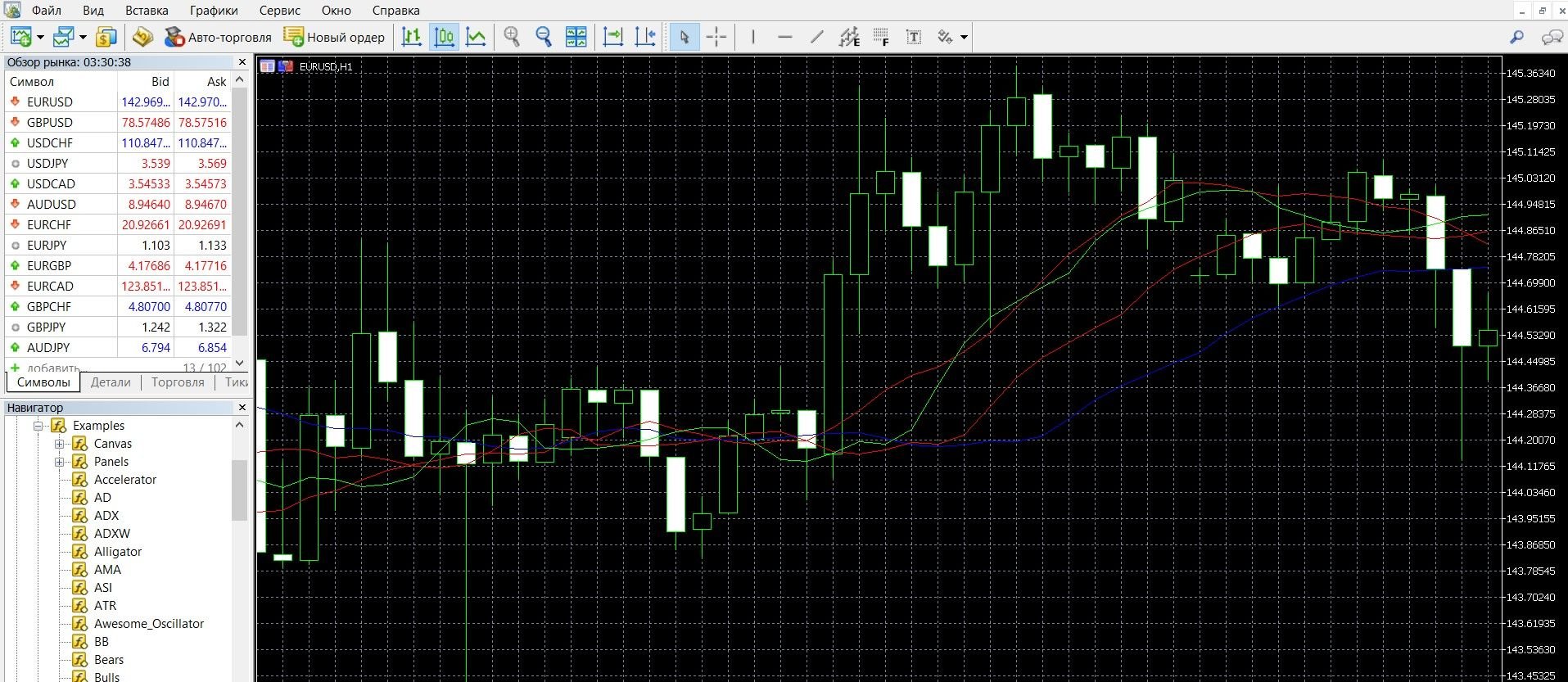
Task: Select the USDCHF symbol row
Action: [x=118, y=142]
